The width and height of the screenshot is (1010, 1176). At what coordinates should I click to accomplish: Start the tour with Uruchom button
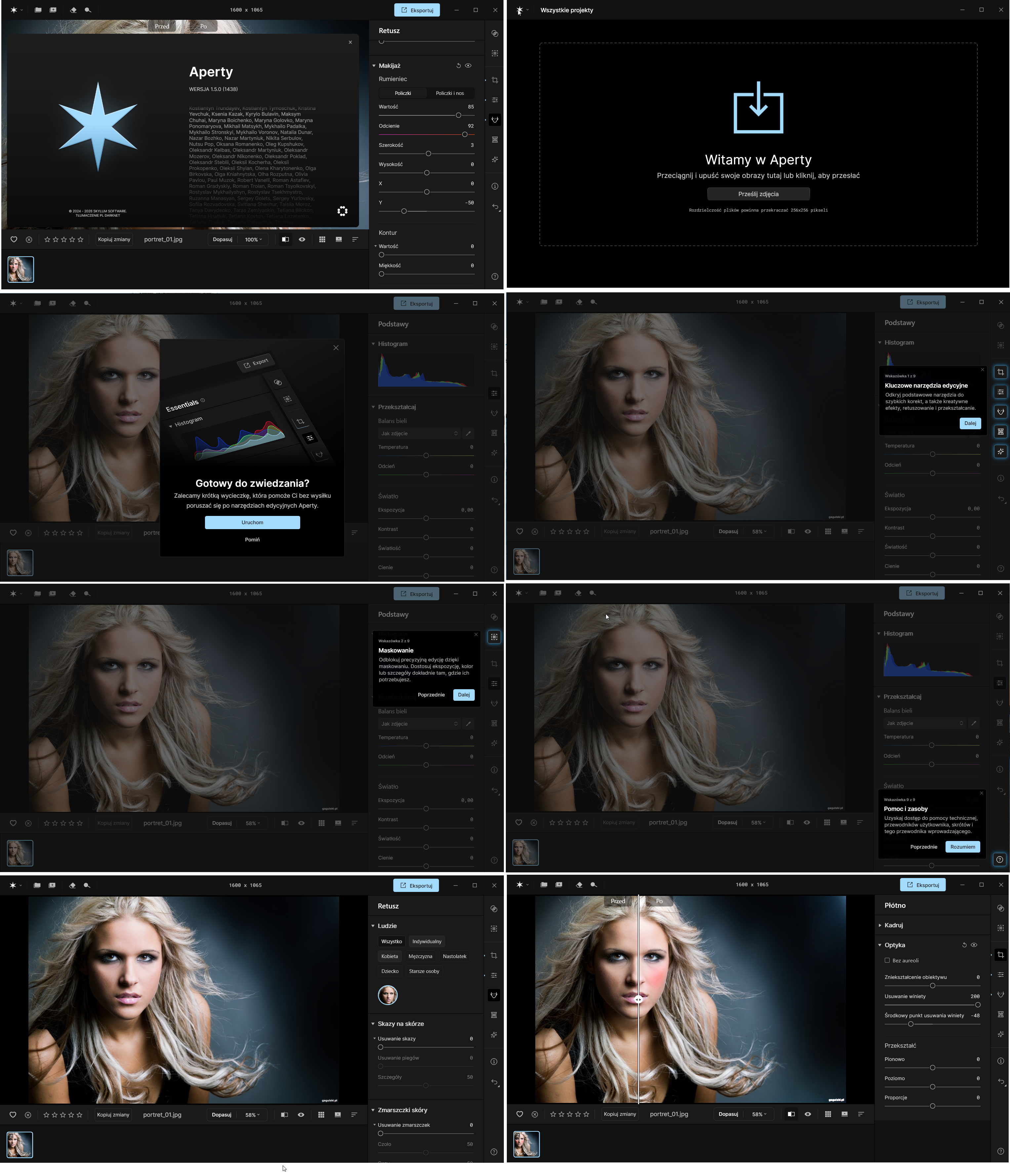(x=252, y=522)
